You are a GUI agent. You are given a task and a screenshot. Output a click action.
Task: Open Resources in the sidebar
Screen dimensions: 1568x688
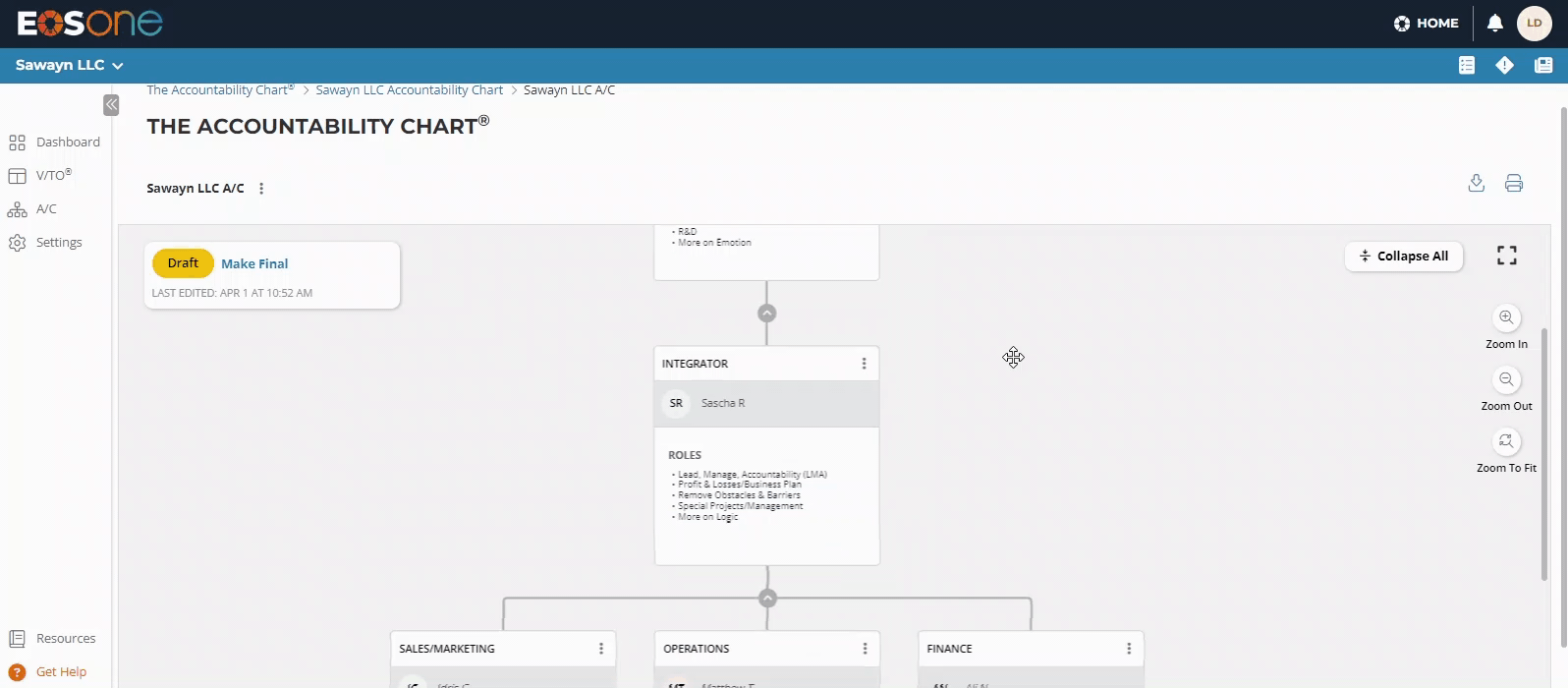(66, 638)
